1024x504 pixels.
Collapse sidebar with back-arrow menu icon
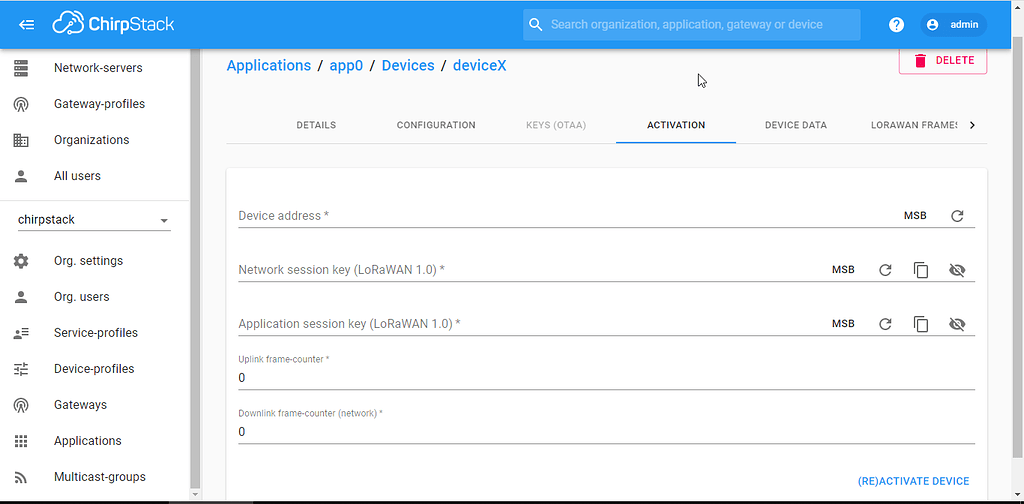point(27,25)
